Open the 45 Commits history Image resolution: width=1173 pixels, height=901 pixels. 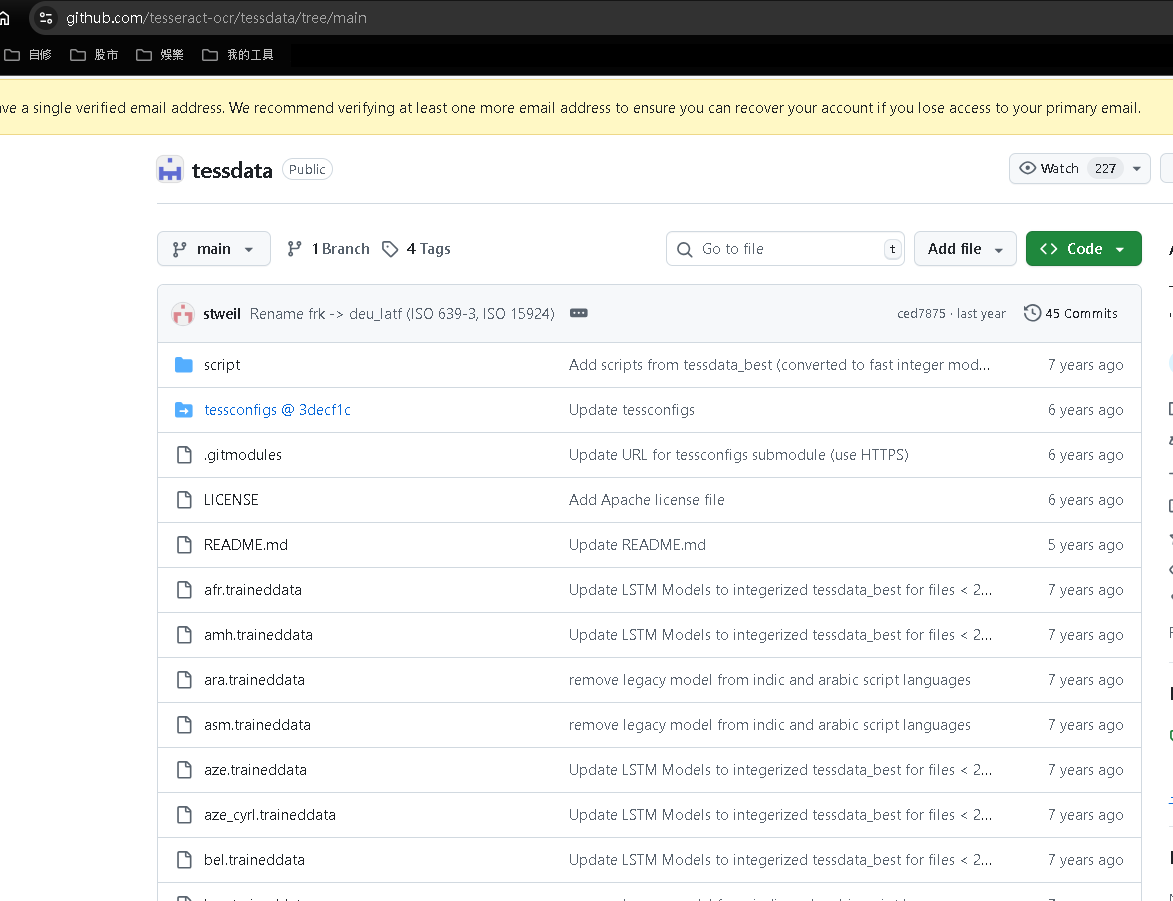(1070, 314)
